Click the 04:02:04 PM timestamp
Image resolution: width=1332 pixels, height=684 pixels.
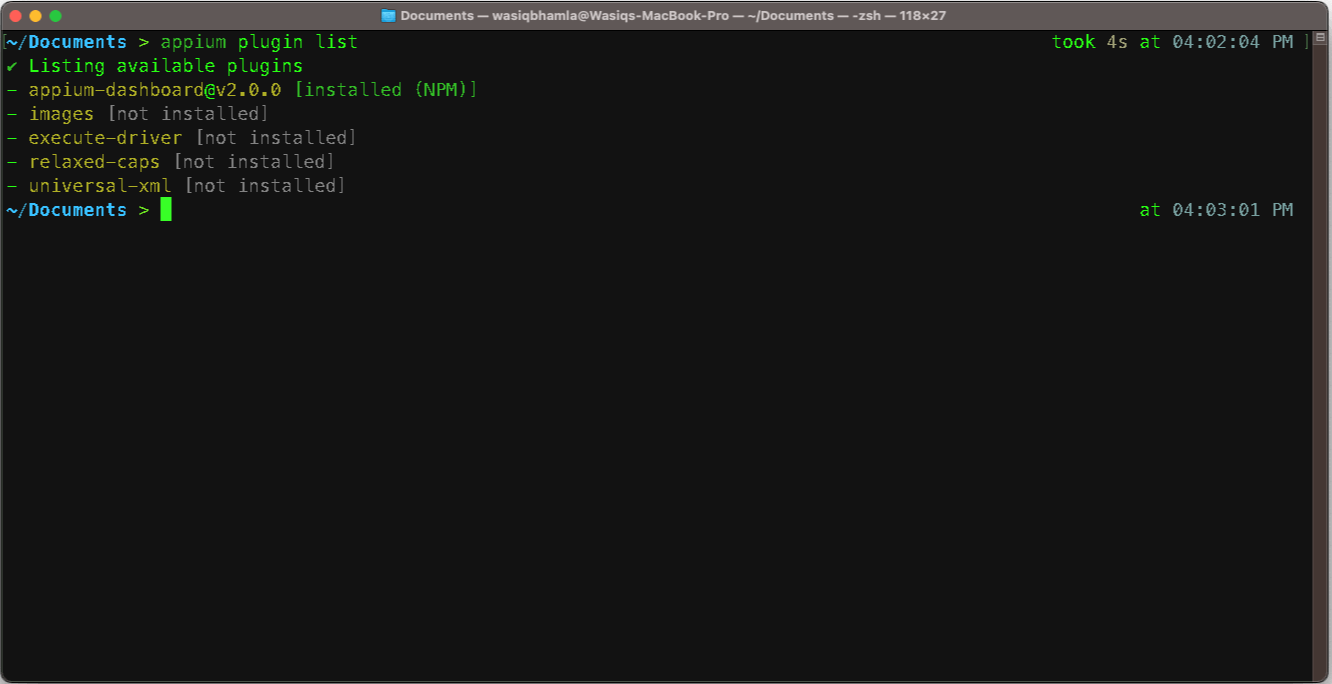(1232, 41)
